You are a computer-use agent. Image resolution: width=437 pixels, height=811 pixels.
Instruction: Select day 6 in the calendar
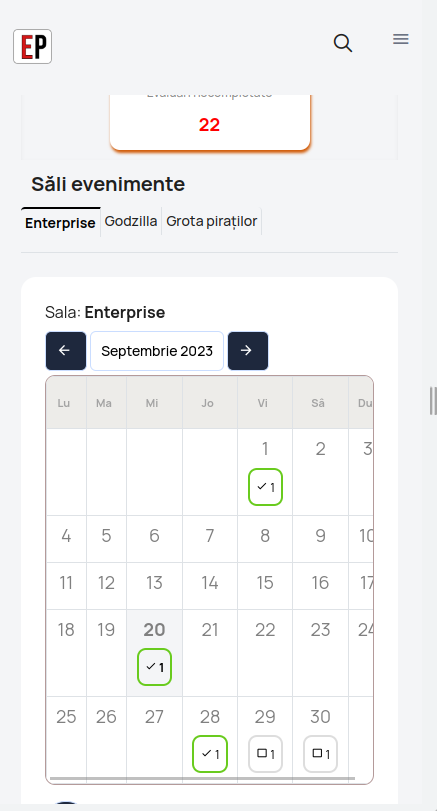(154, 536)
